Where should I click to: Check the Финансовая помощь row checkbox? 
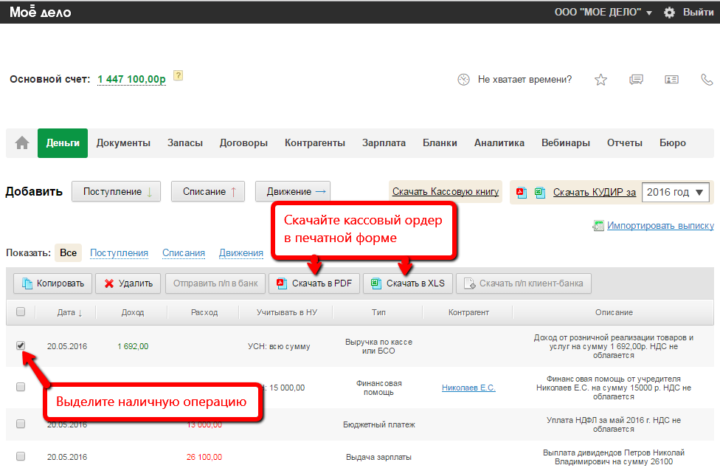click(20, 387)
